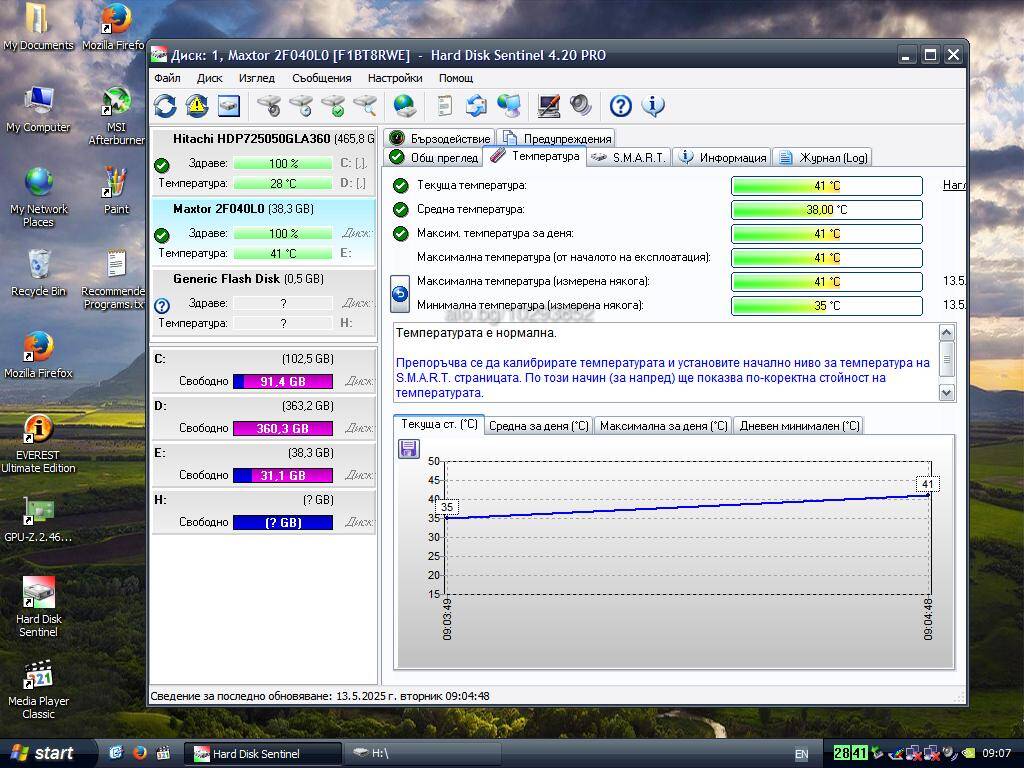This screenshot has height=768, width=1024.
Task: Click E: partition free space bar 31,1 GB
Action: pyautogui.click(x=283, y=475)
